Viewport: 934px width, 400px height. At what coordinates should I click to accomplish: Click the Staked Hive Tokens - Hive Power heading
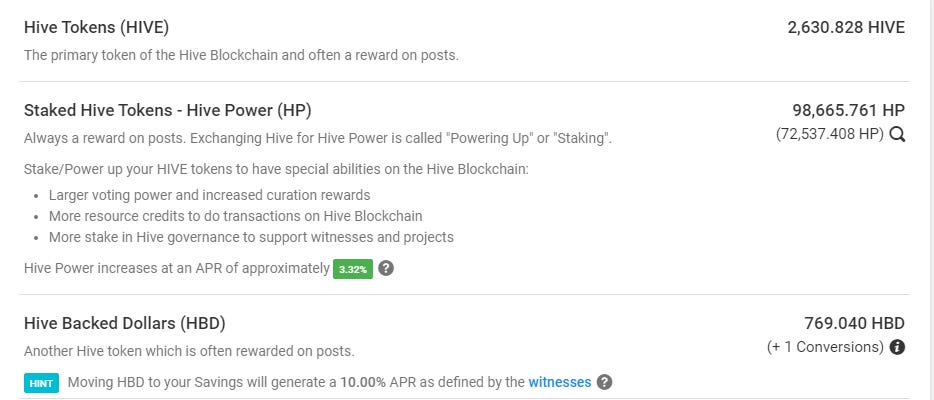167,110
